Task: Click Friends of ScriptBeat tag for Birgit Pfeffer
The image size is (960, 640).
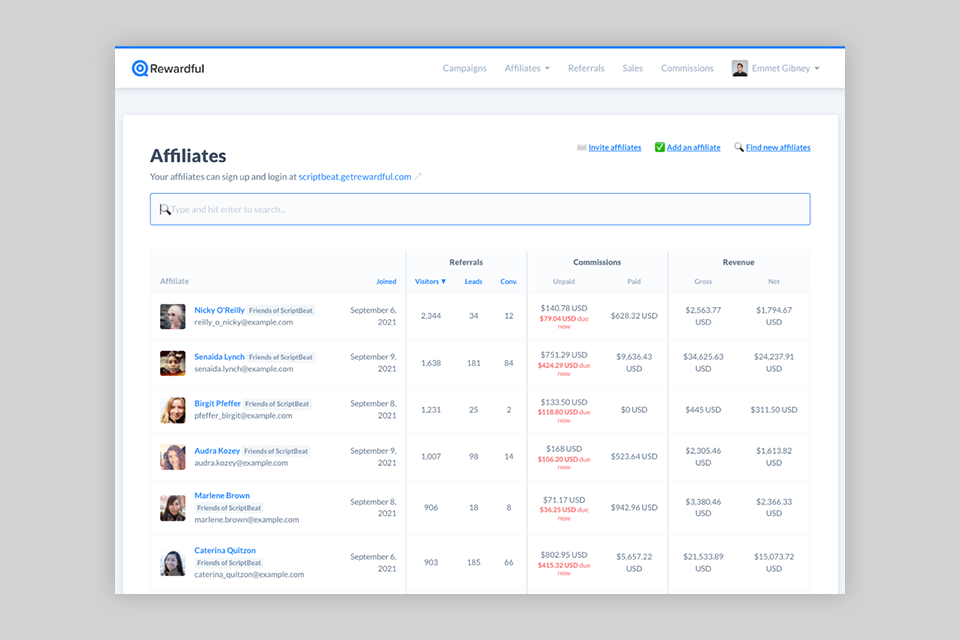Action: pyautogui.click(x=277, y=404)
